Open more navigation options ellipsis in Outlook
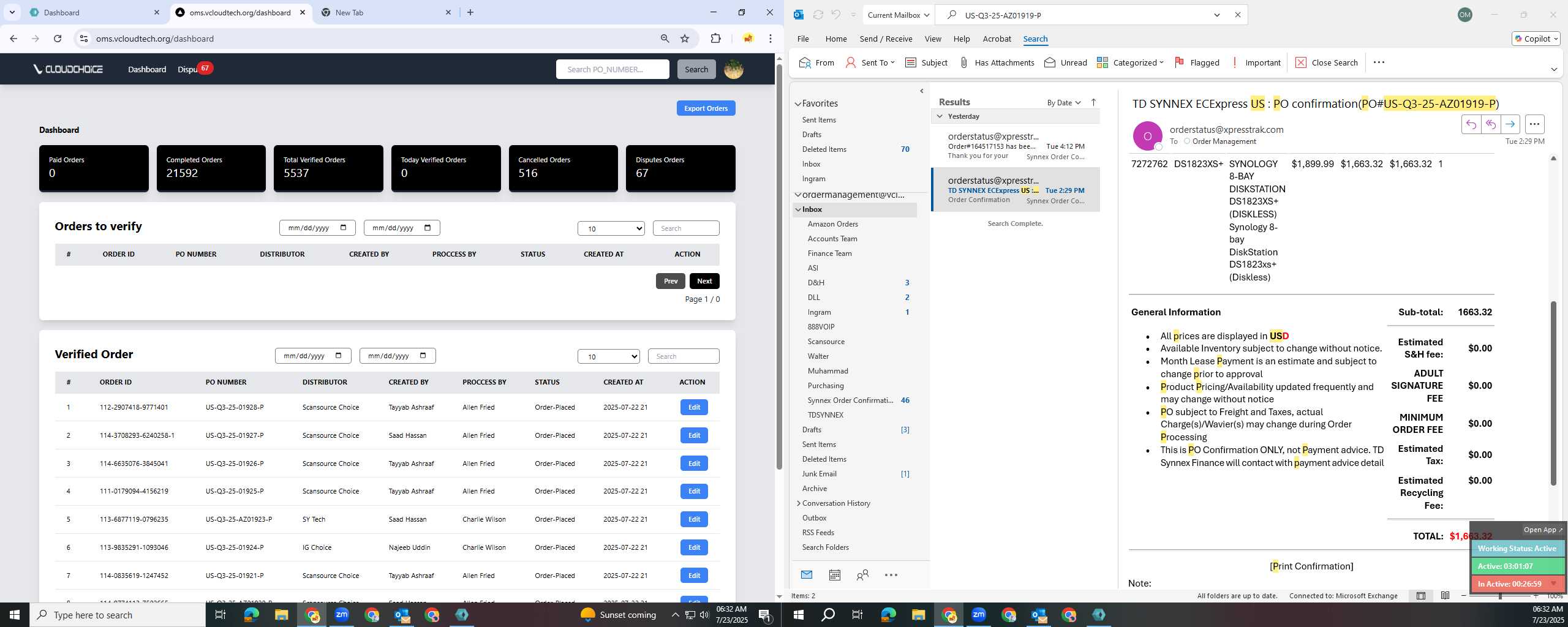 tap(891, 575)
